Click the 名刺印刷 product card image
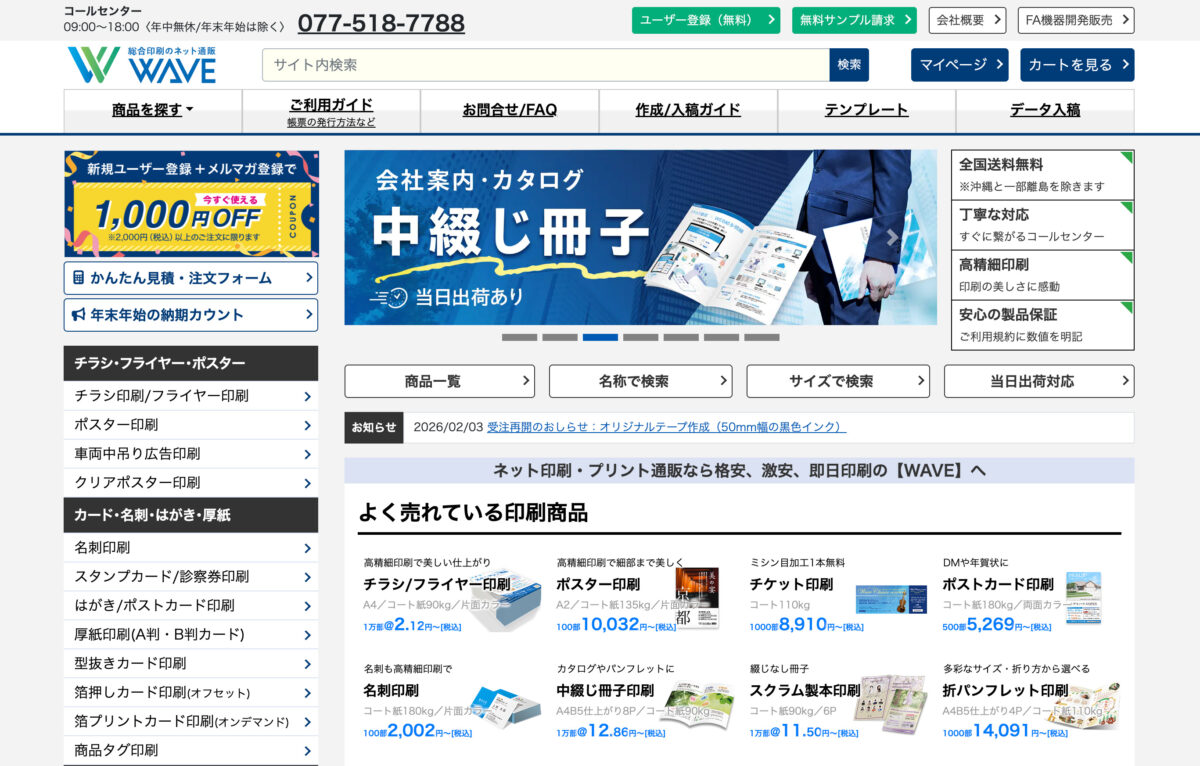Screen dimensions: 1200x766 [x=504, y=707]
